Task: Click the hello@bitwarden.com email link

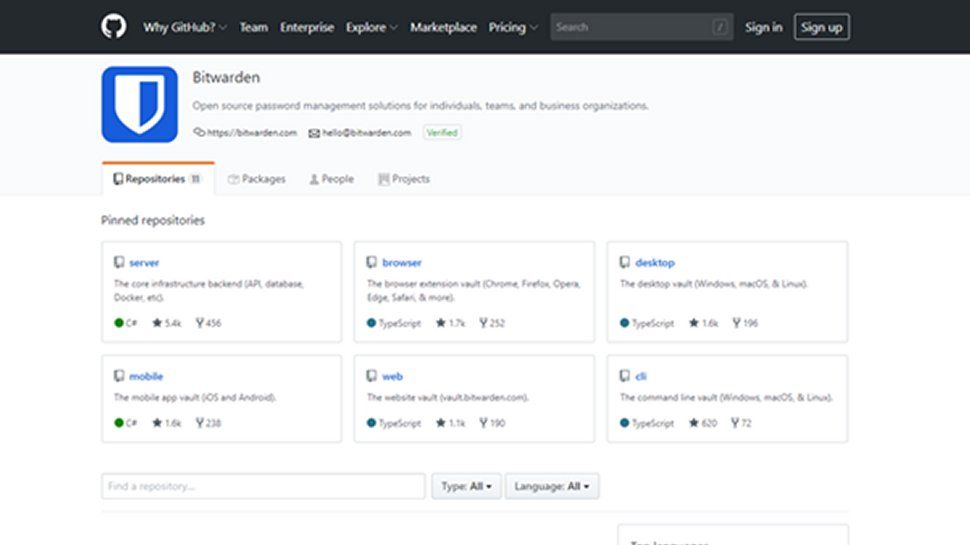Action: (366, 132)
